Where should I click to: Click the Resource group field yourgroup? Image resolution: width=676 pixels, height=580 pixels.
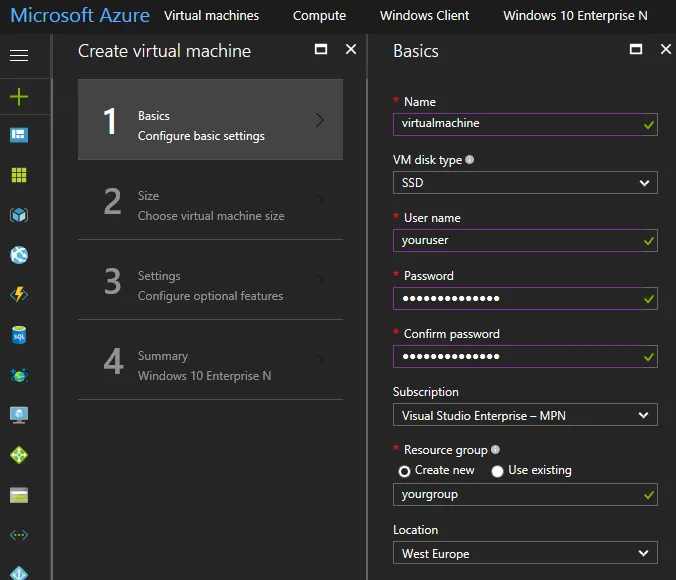525,495
